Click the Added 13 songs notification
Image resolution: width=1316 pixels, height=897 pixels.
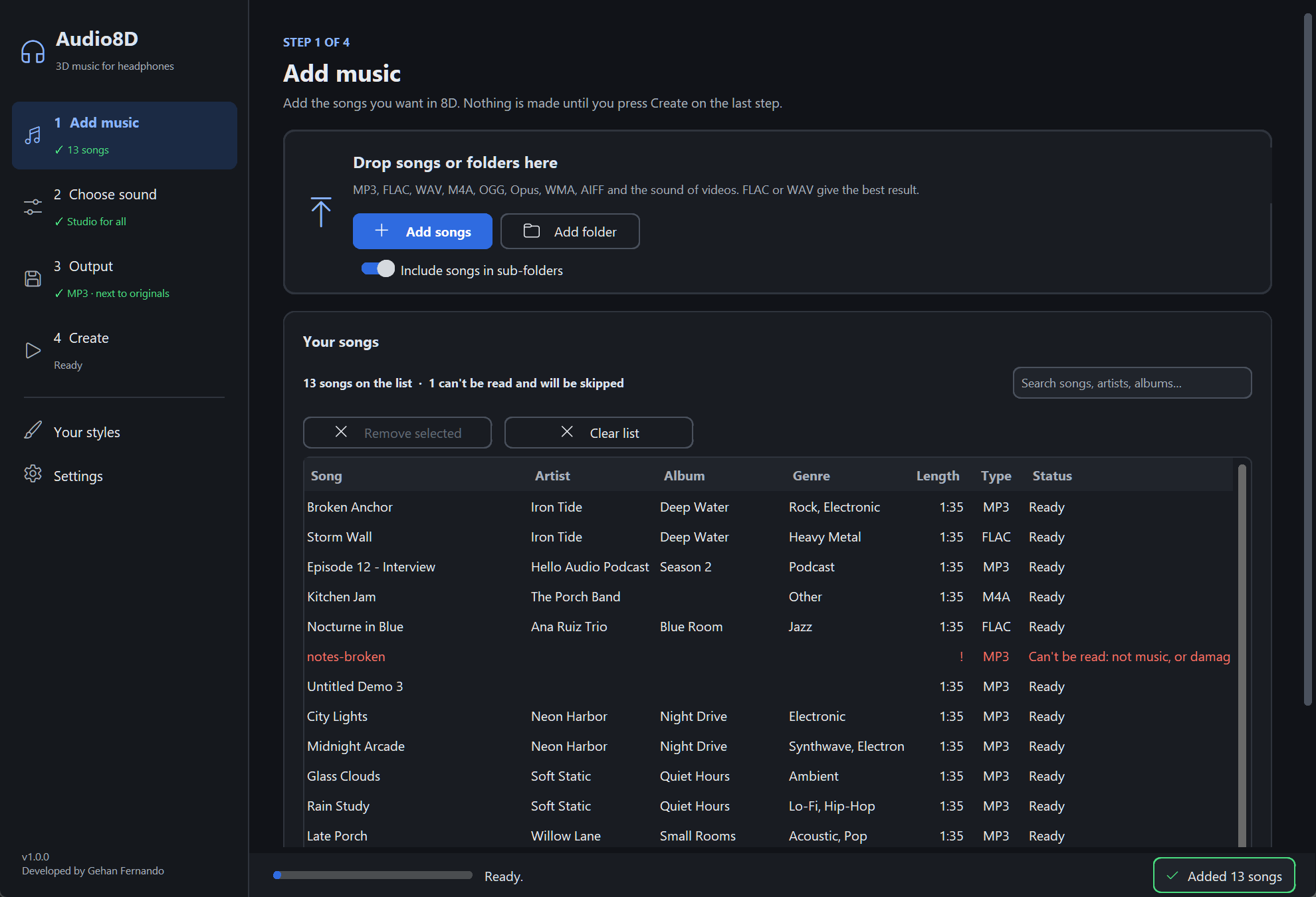click(x=1224, y=876)
